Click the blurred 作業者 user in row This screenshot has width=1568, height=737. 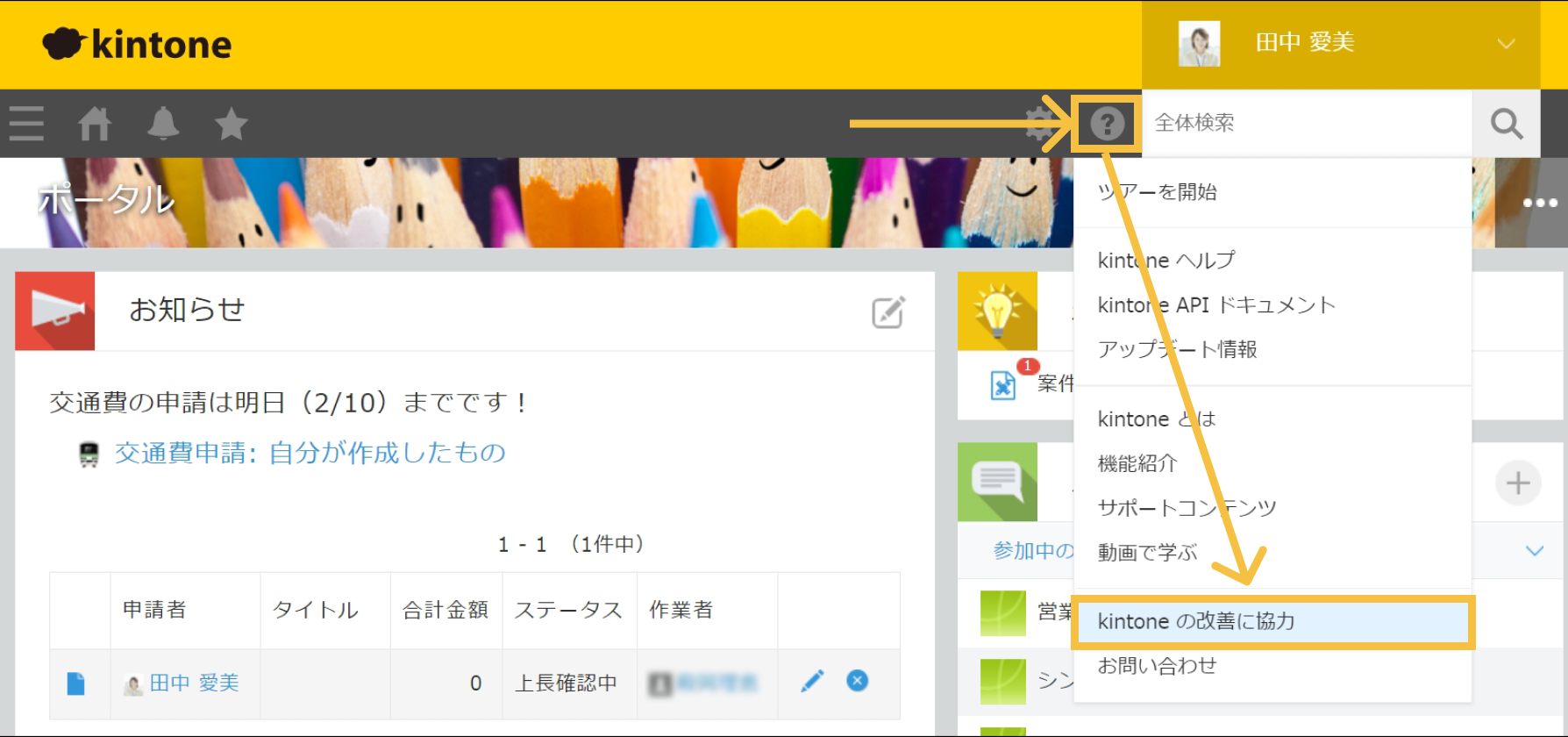coord(703,683)
